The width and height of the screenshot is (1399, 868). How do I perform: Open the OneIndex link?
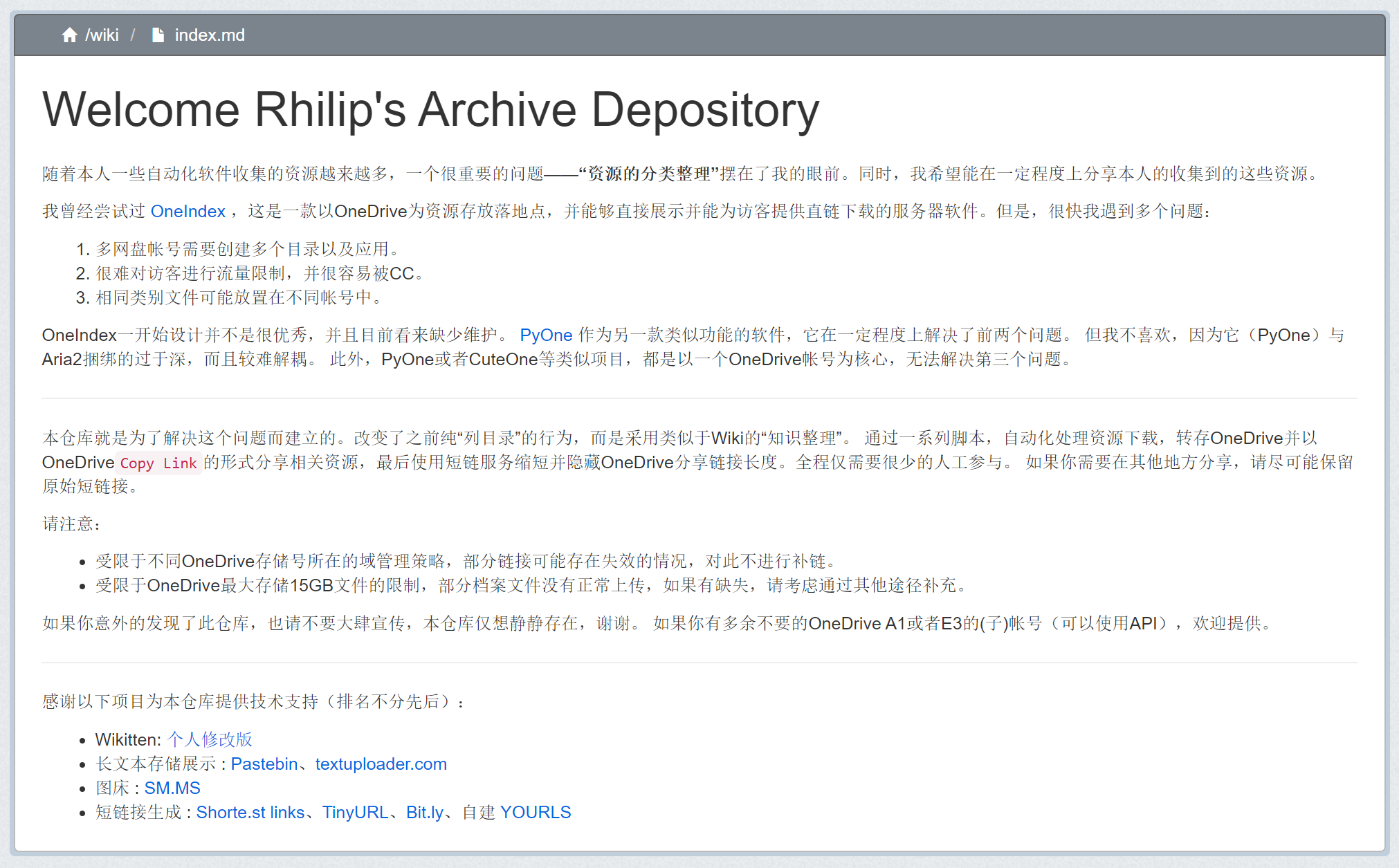click(188, 211)
